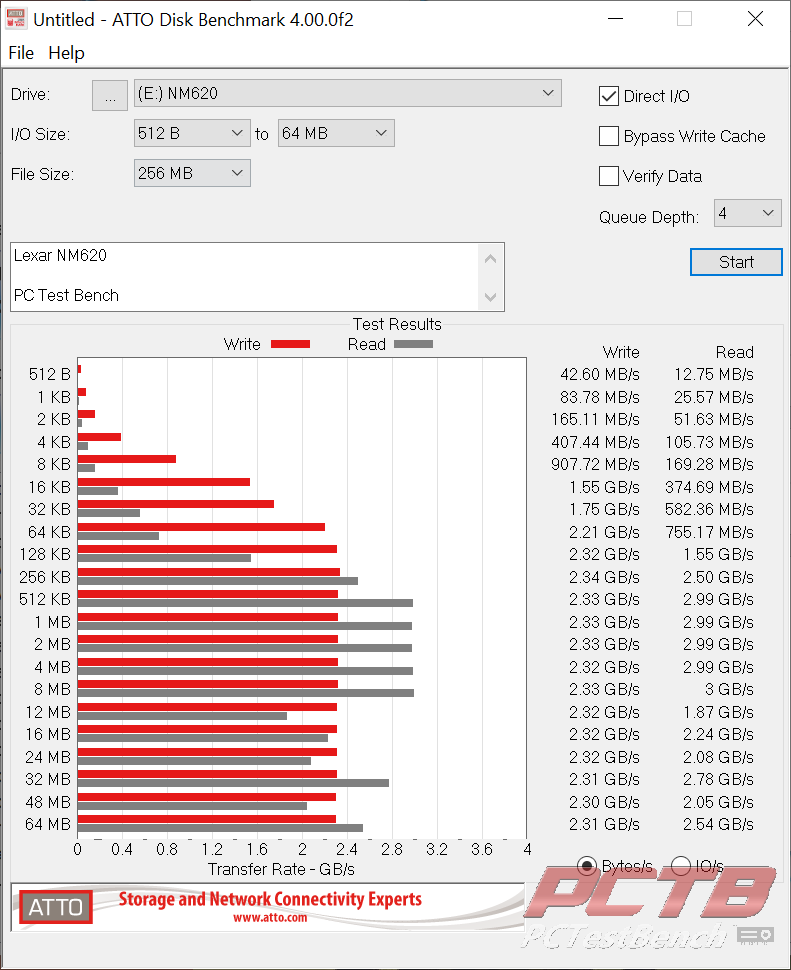Open the Help menu
This screenshot has width=791, height=970.
click(66, 53)
